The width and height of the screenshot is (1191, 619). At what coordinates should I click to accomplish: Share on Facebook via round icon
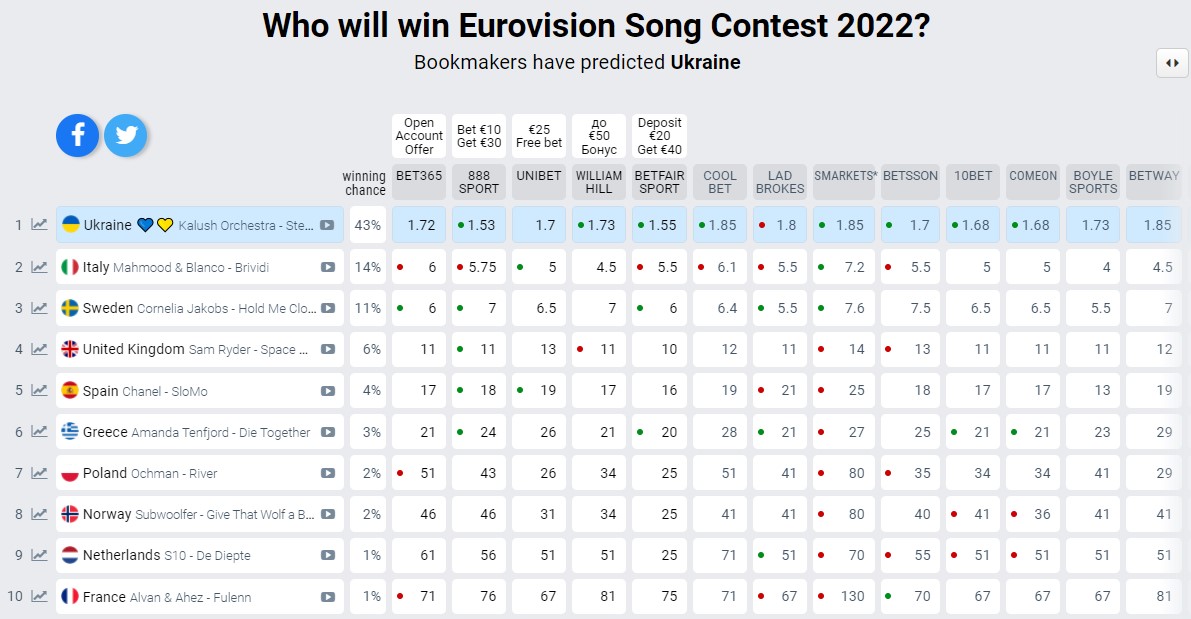(x=77, y=135)
